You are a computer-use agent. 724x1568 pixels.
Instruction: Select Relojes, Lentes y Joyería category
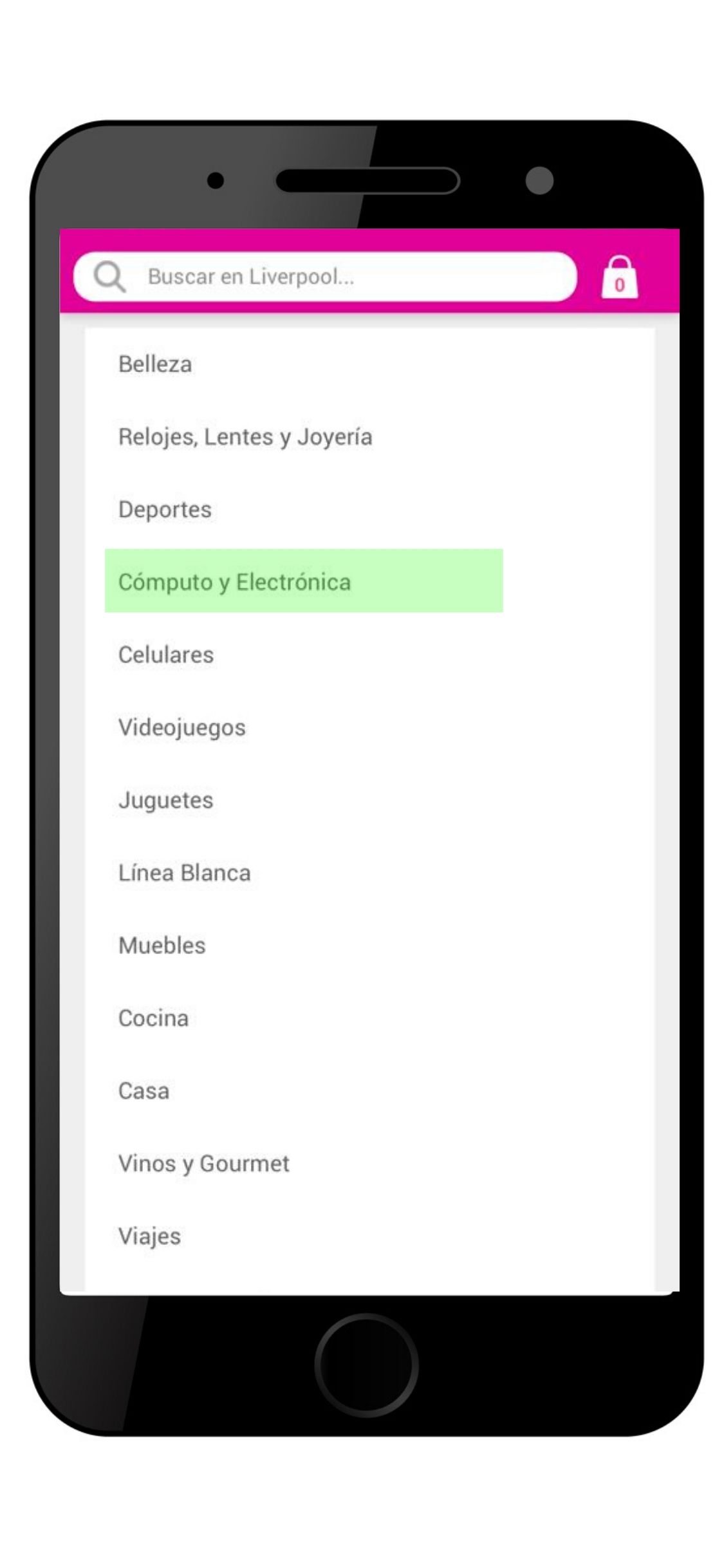[x=245, y=437]
